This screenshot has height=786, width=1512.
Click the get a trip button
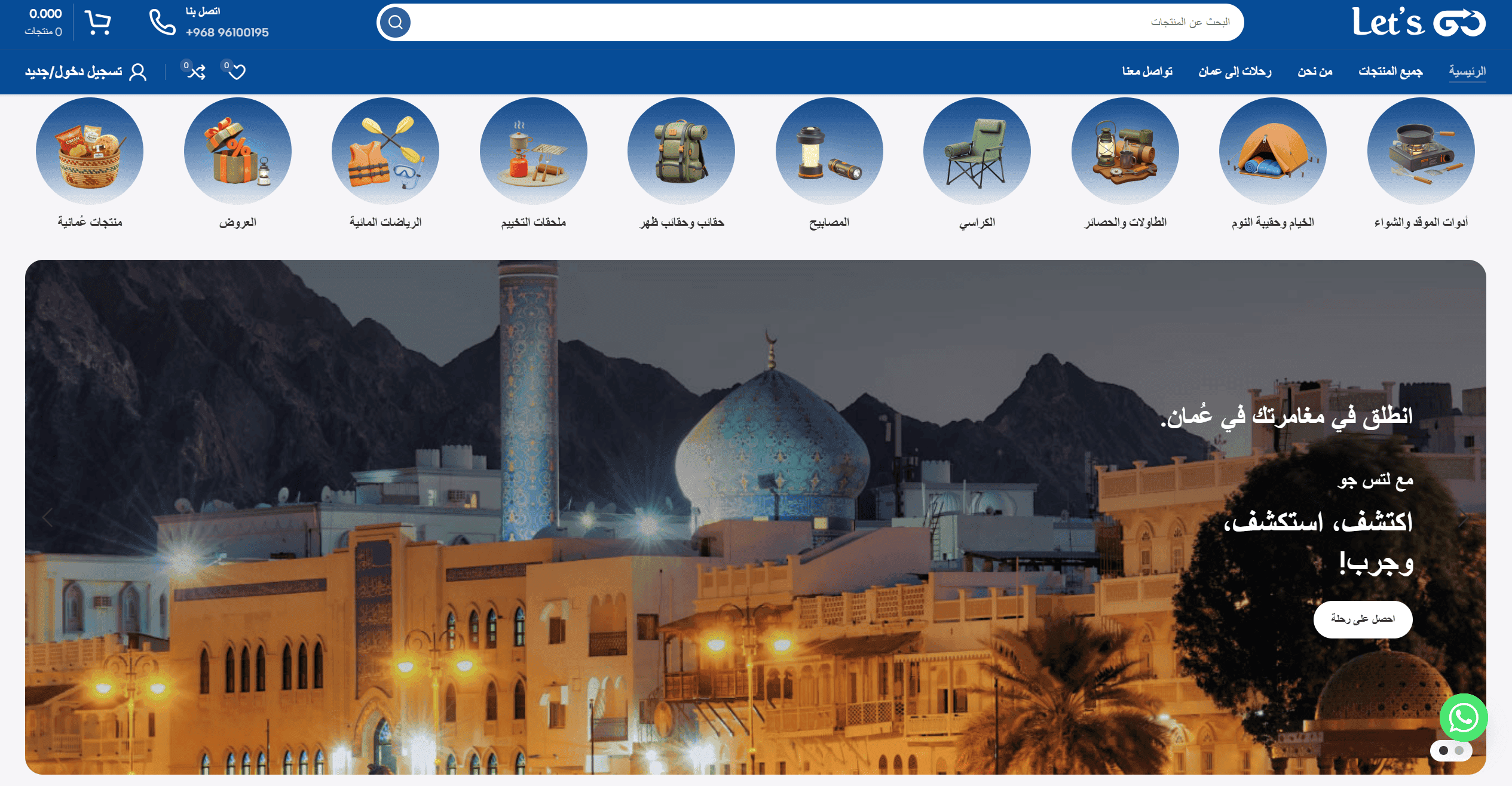tap(1362, 619)
